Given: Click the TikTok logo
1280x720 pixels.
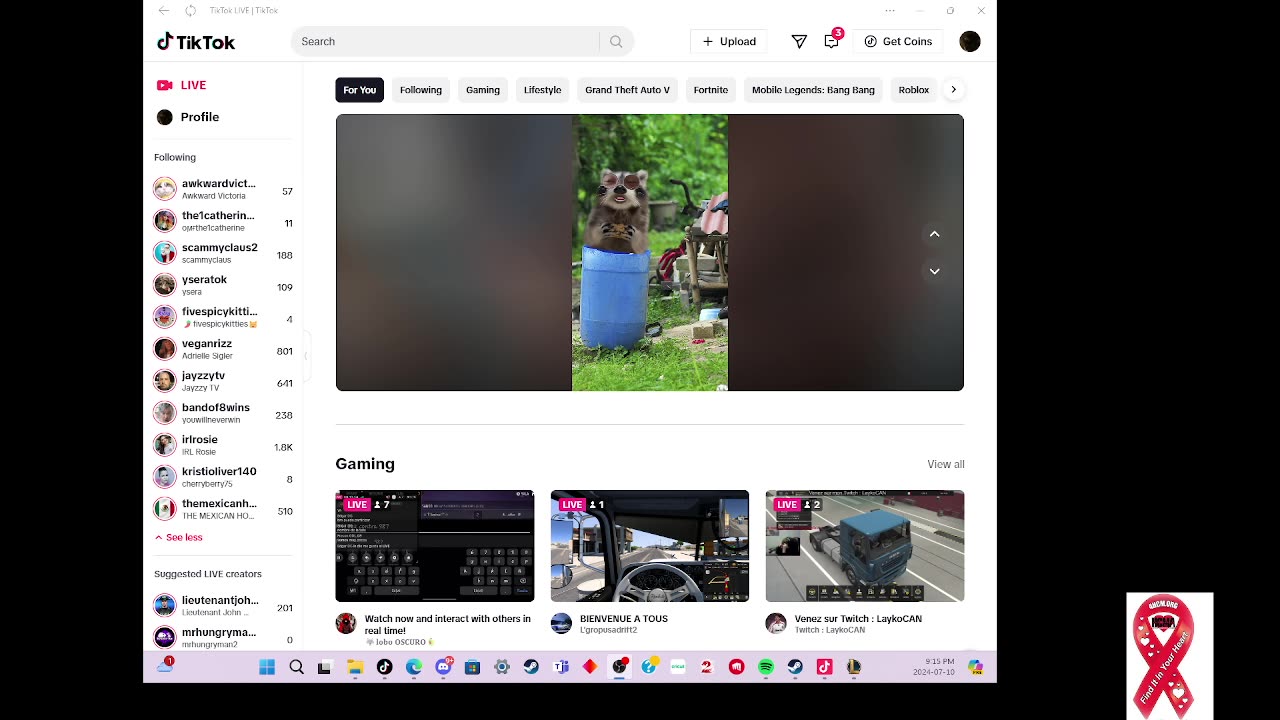Looking at the screenshot, I should click(196, 42).
